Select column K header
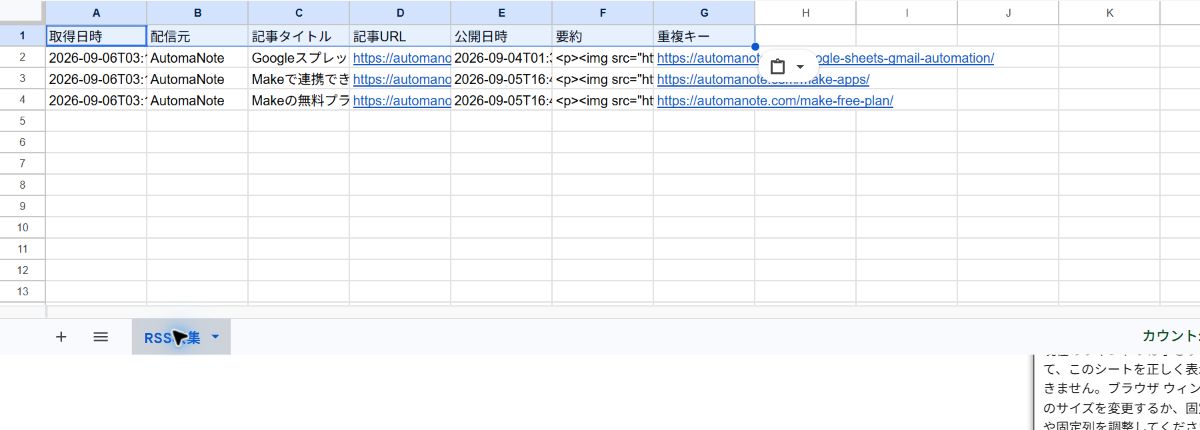The height and width of the screenshot is (430, 1200). tap(1109, 13)
